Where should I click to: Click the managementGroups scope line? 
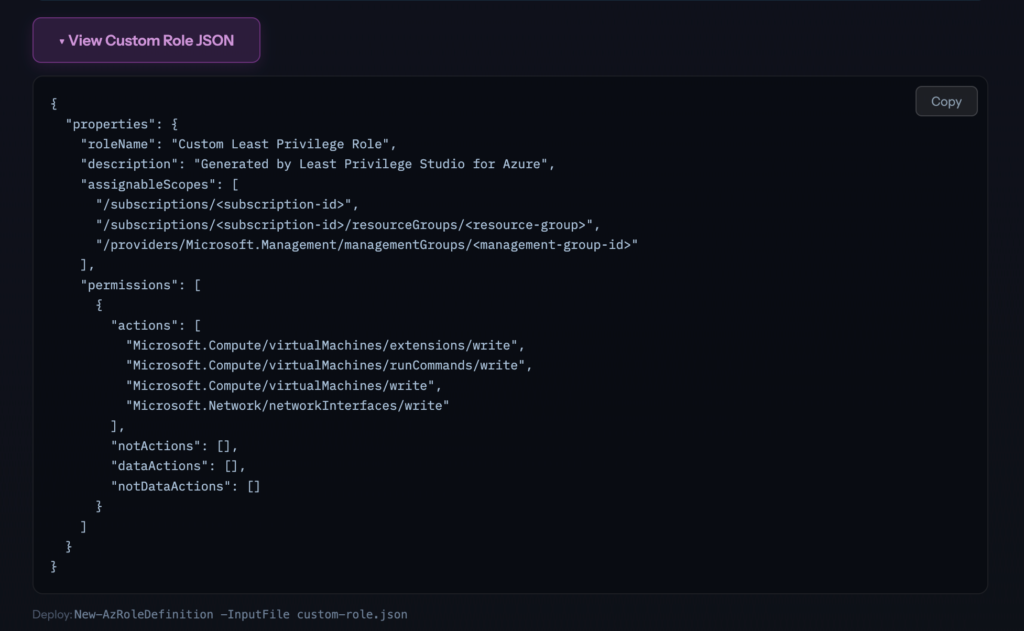[x=366, y=244]
